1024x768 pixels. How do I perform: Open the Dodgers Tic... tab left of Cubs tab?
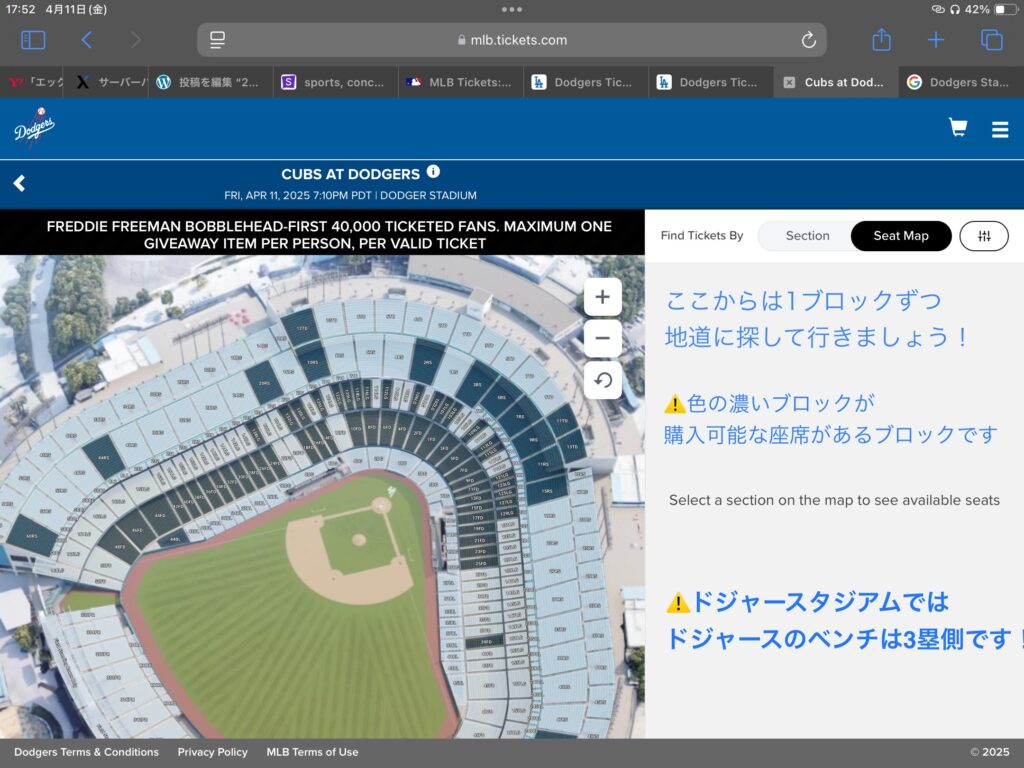pyautogui.click(x=711, y=82)
